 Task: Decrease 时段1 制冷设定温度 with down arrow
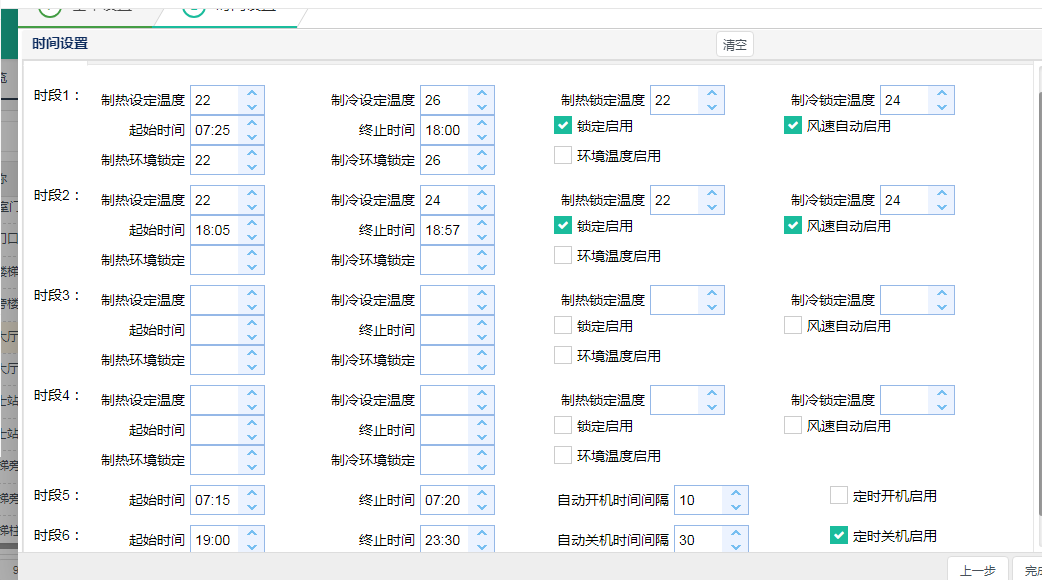(482, 107)
